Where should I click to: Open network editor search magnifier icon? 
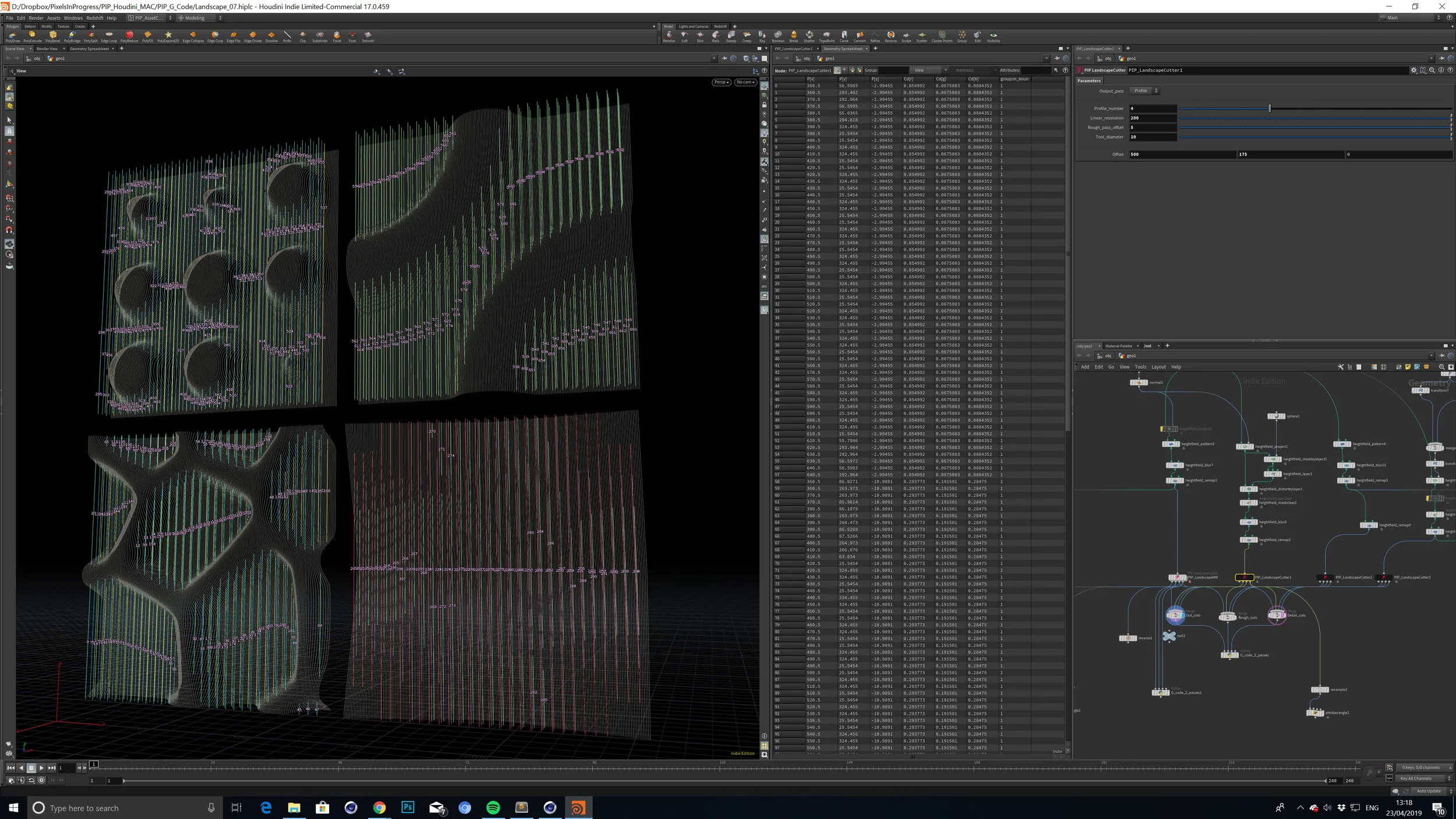(1442, 367)
